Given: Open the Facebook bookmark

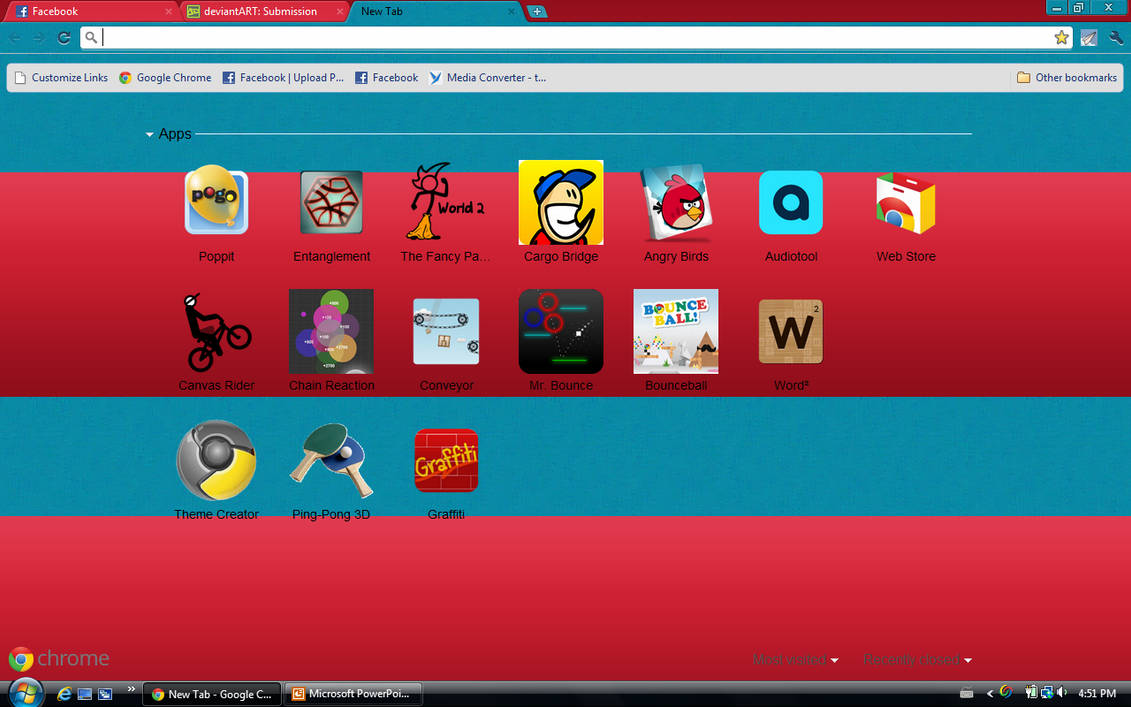Looking at the screenshot, I should click(x=387, y=77).
